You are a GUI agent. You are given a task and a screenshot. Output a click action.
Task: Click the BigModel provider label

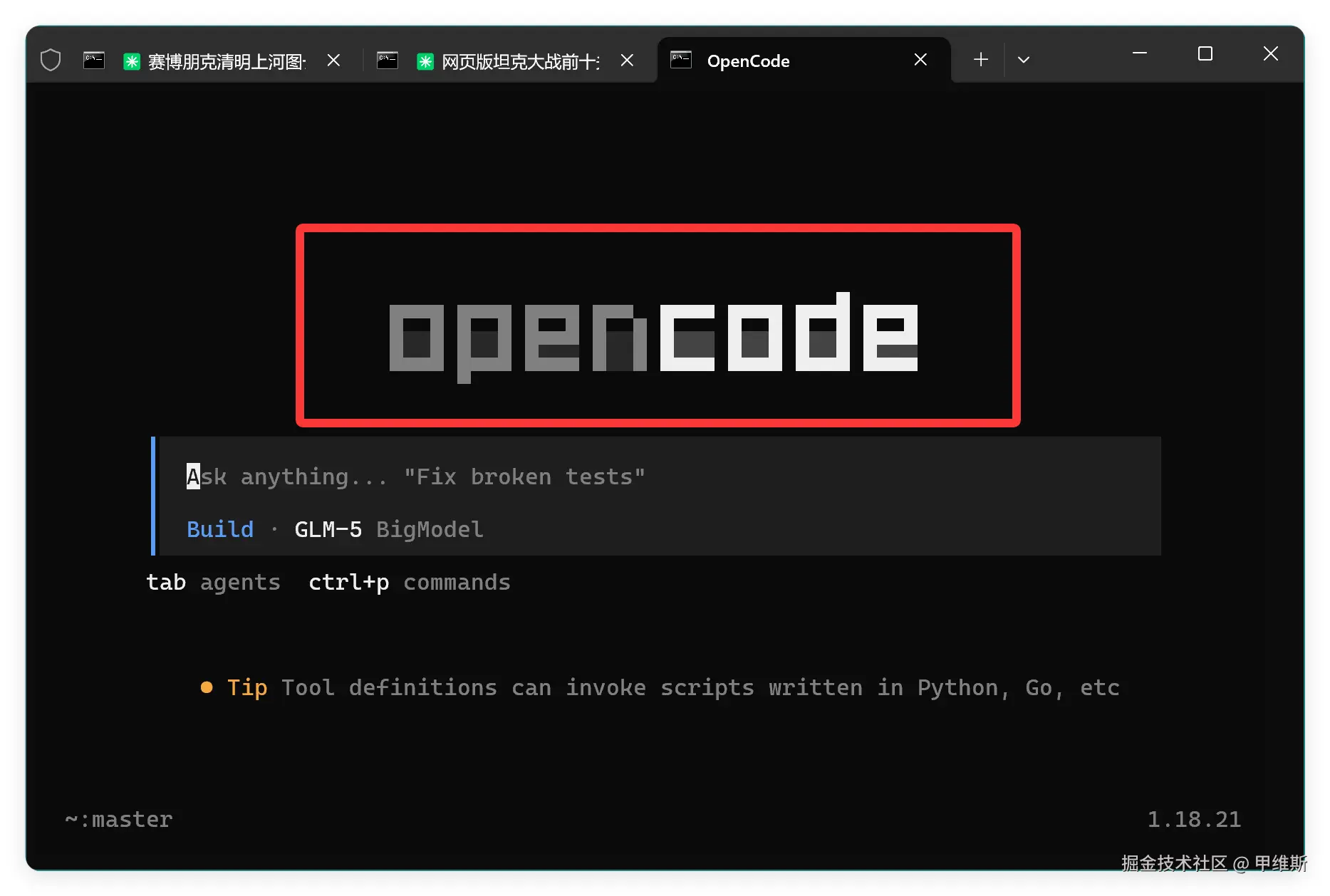pyautogui.click(x=430, y=530)
